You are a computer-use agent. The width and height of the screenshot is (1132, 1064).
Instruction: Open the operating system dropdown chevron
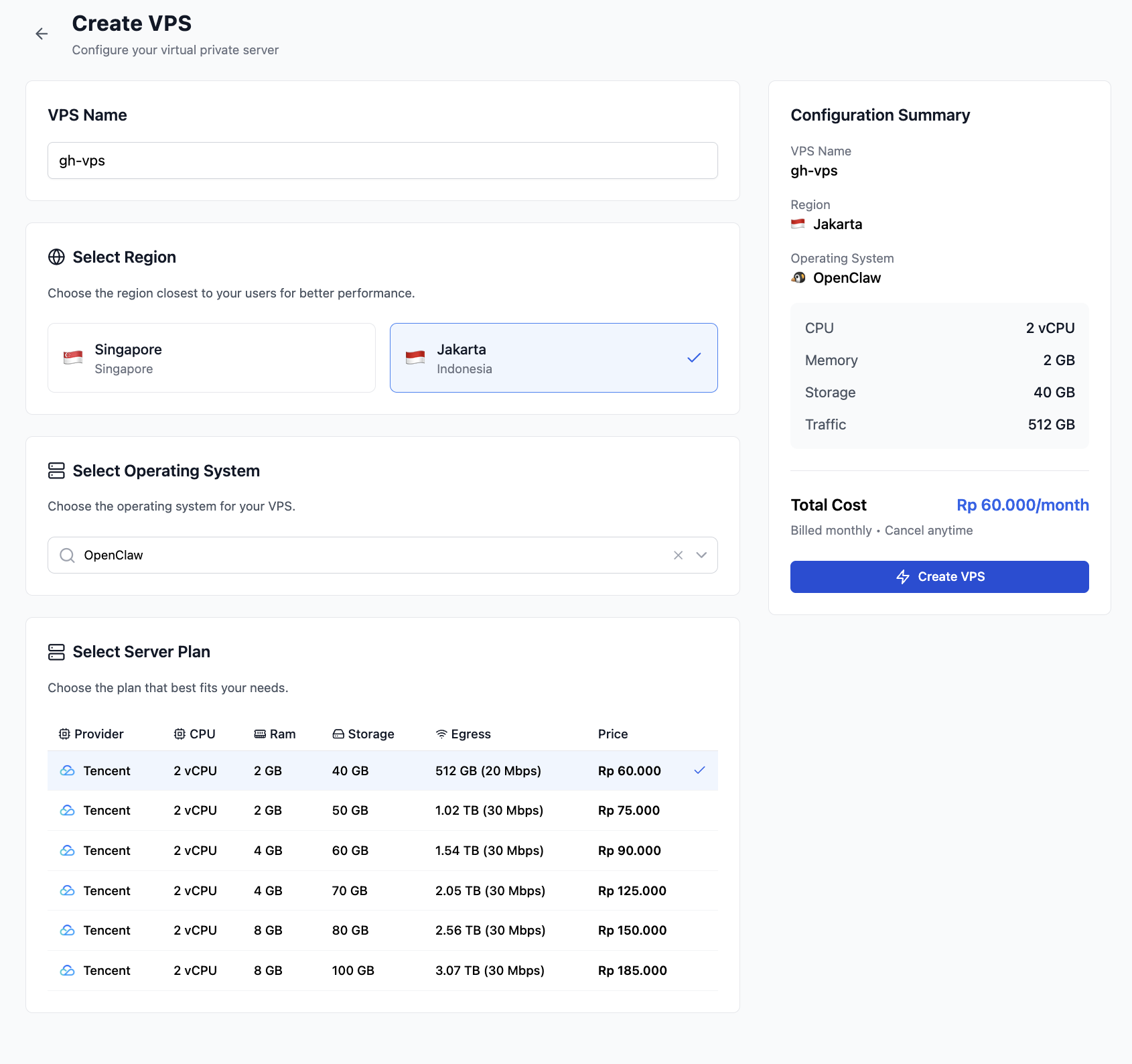tap(701, 555)
